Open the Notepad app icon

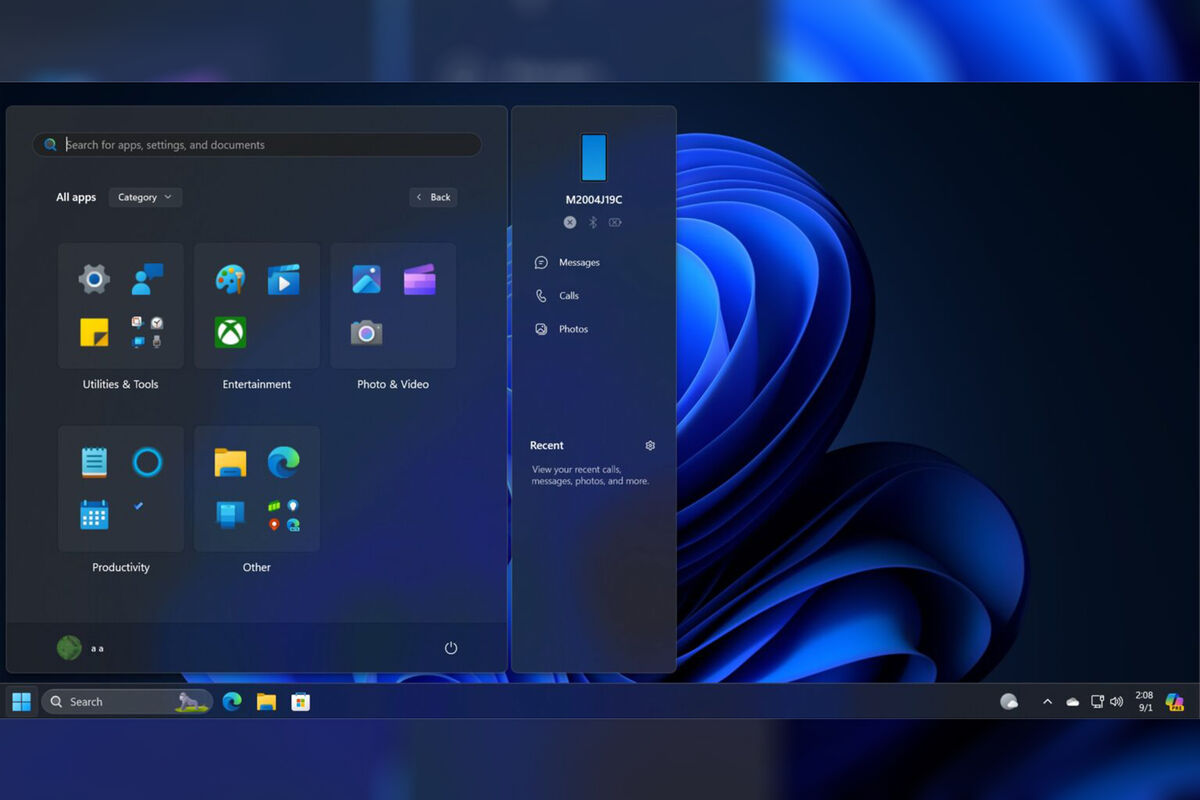(x=94, y=462)
